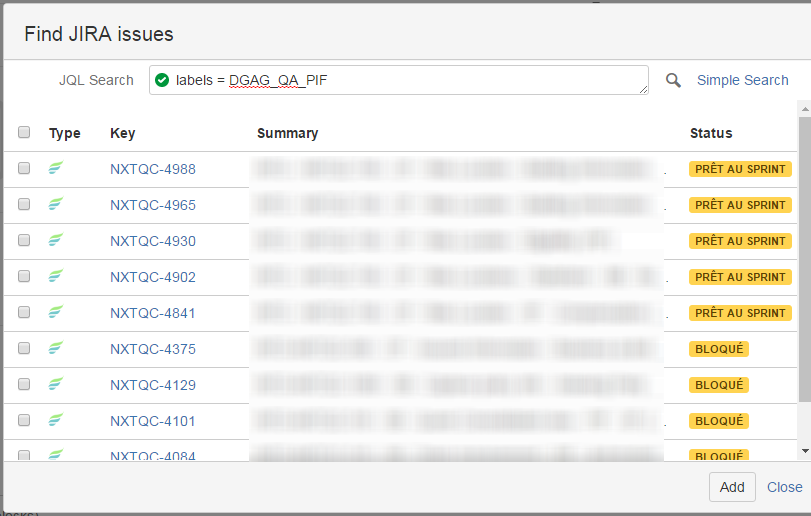Check the box for NXTQC-4101

point(24,420)
